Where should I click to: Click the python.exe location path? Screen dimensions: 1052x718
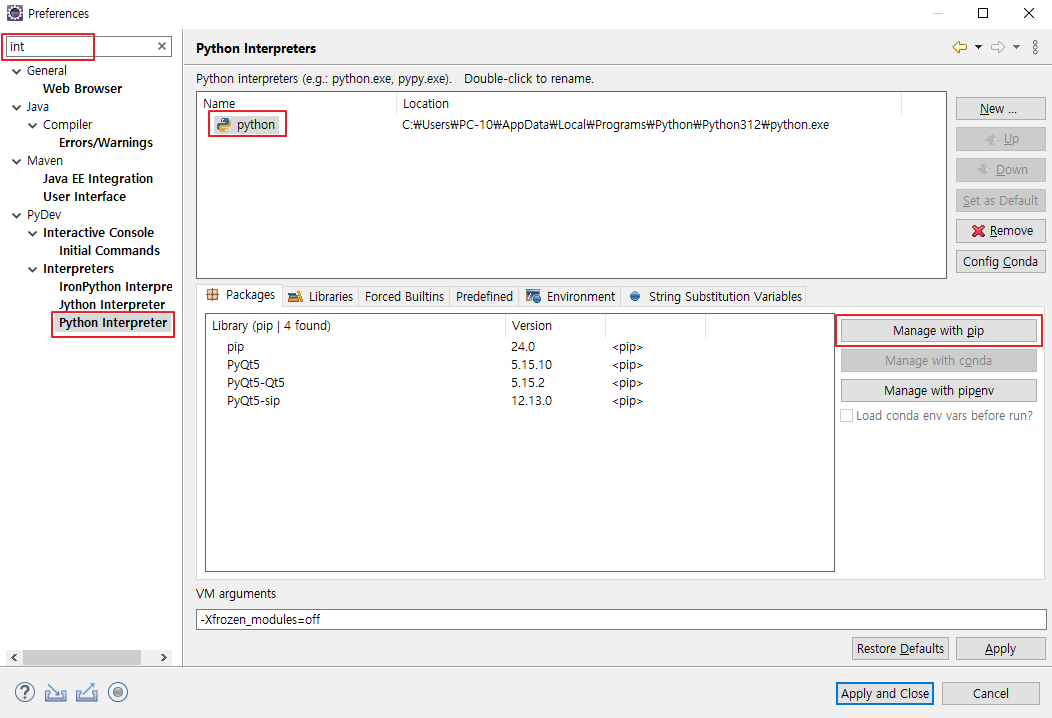615,125
